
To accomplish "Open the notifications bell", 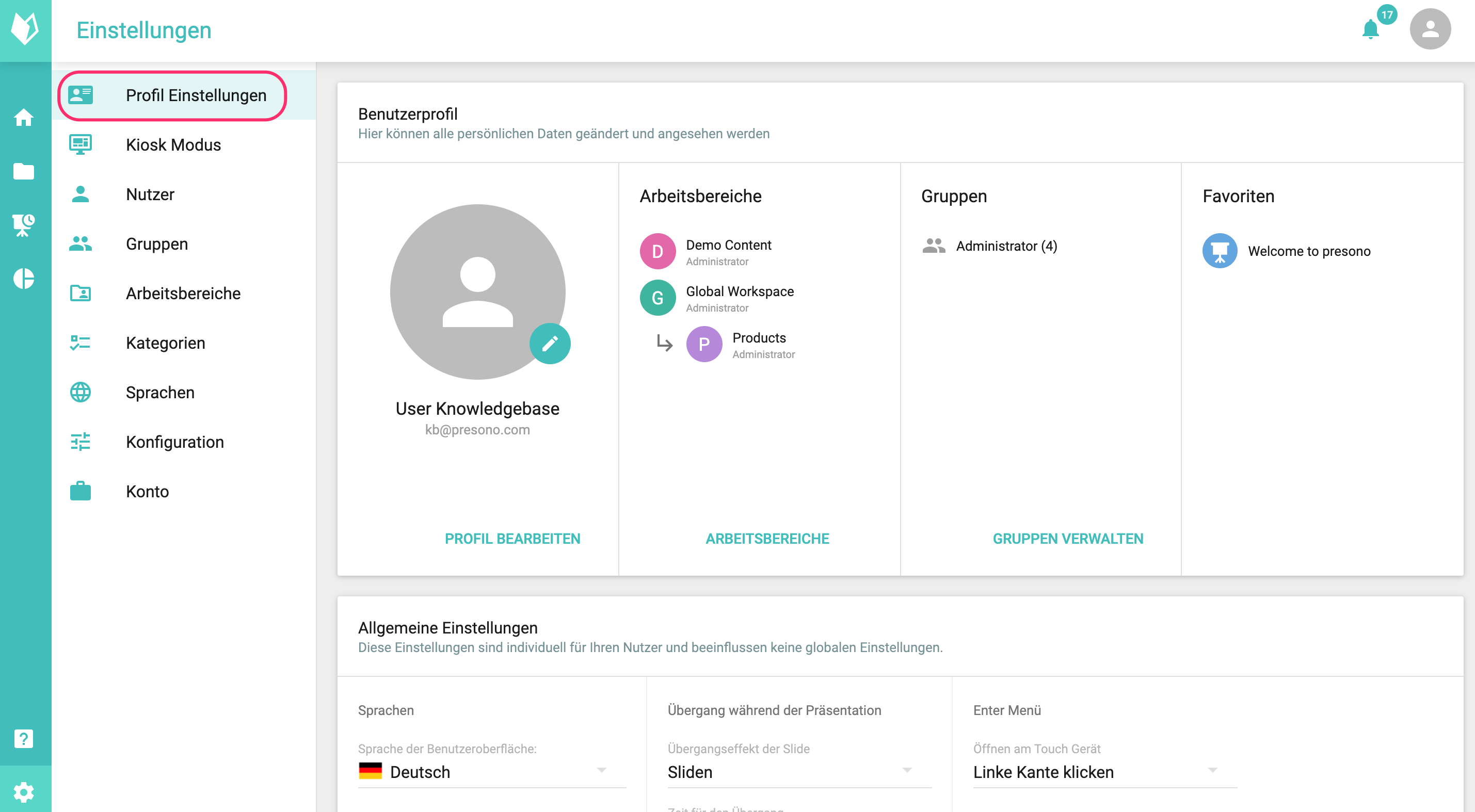I will click(x=1370, y=29).
